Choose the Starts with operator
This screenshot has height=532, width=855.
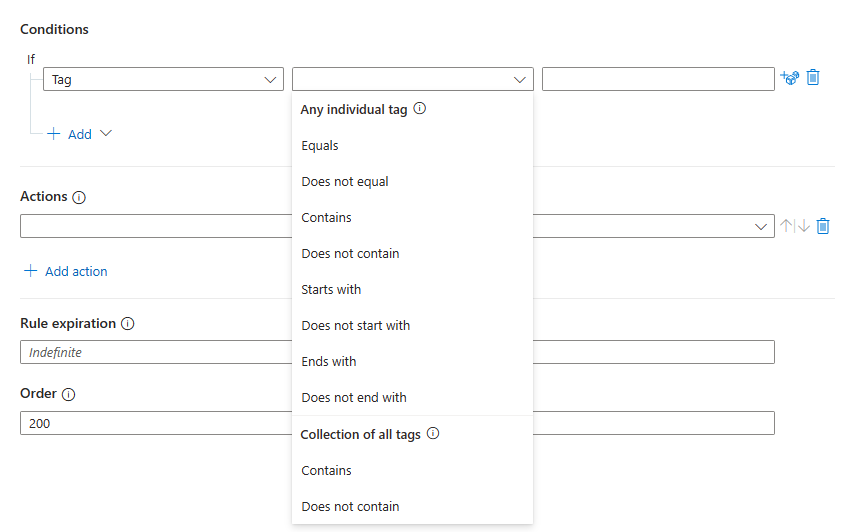[x=331, y=289]
